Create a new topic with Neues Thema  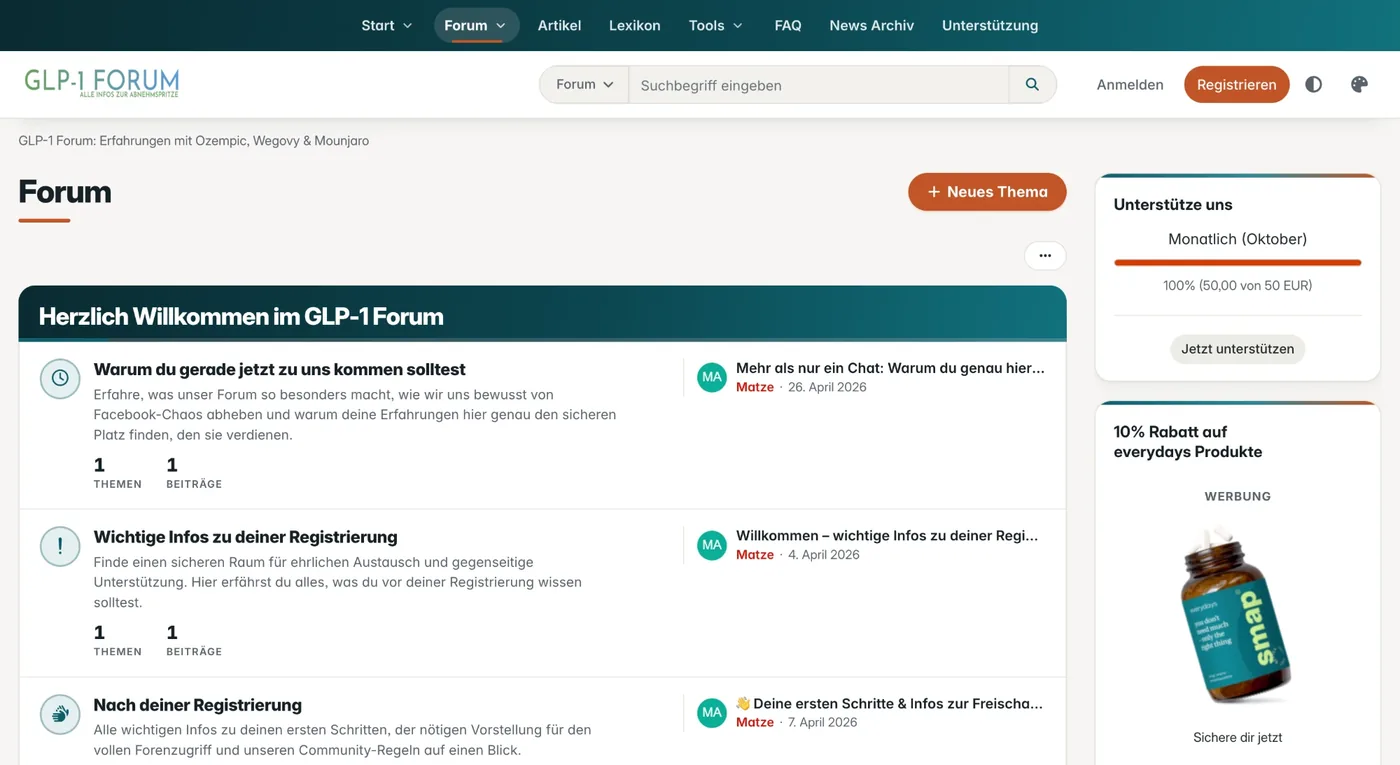[x=987, y=192]
